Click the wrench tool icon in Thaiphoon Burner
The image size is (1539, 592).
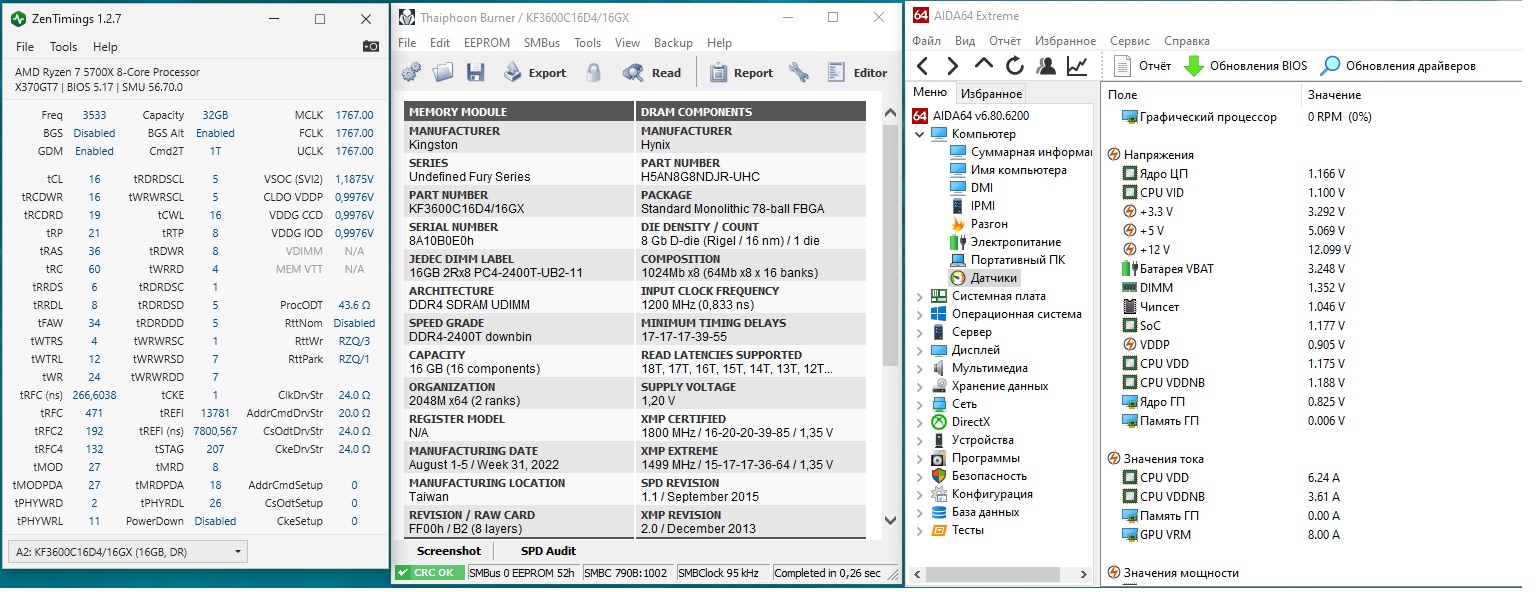(798, 72)
